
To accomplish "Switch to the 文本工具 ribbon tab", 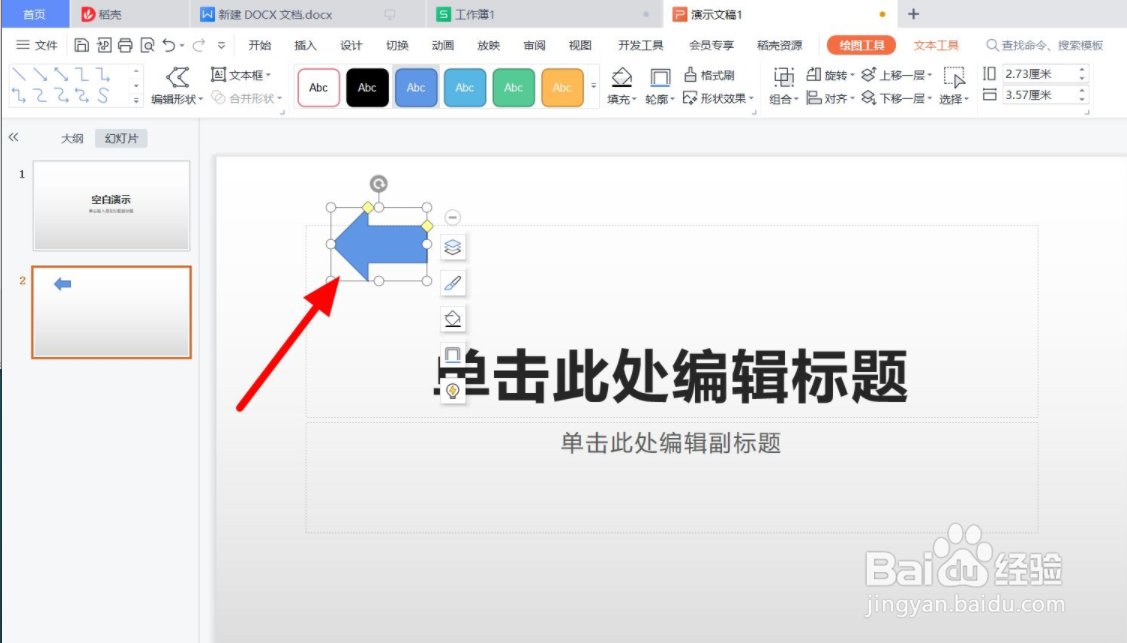I will click(935, 45).
